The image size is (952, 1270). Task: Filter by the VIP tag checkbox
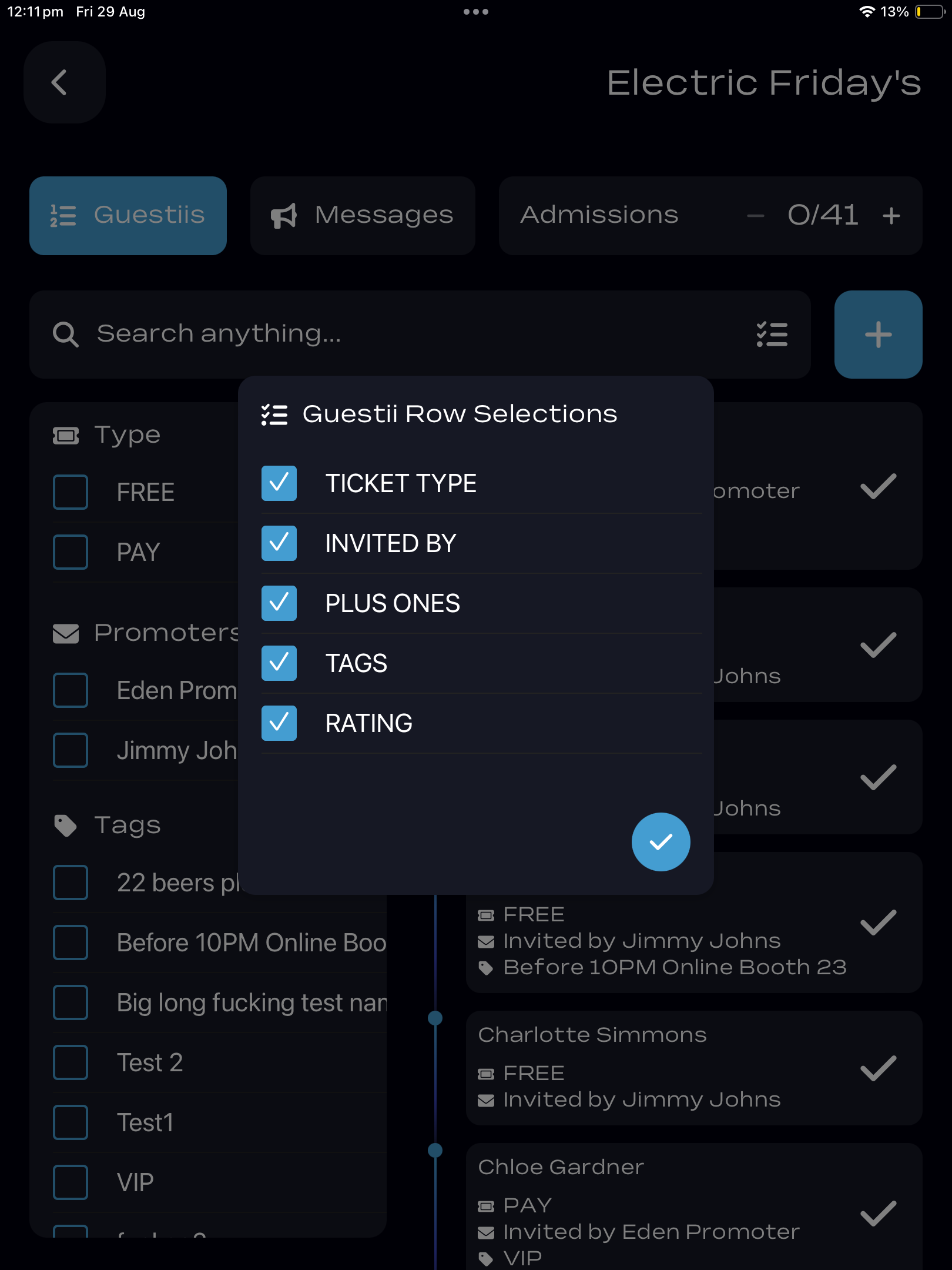point(71,1182)
